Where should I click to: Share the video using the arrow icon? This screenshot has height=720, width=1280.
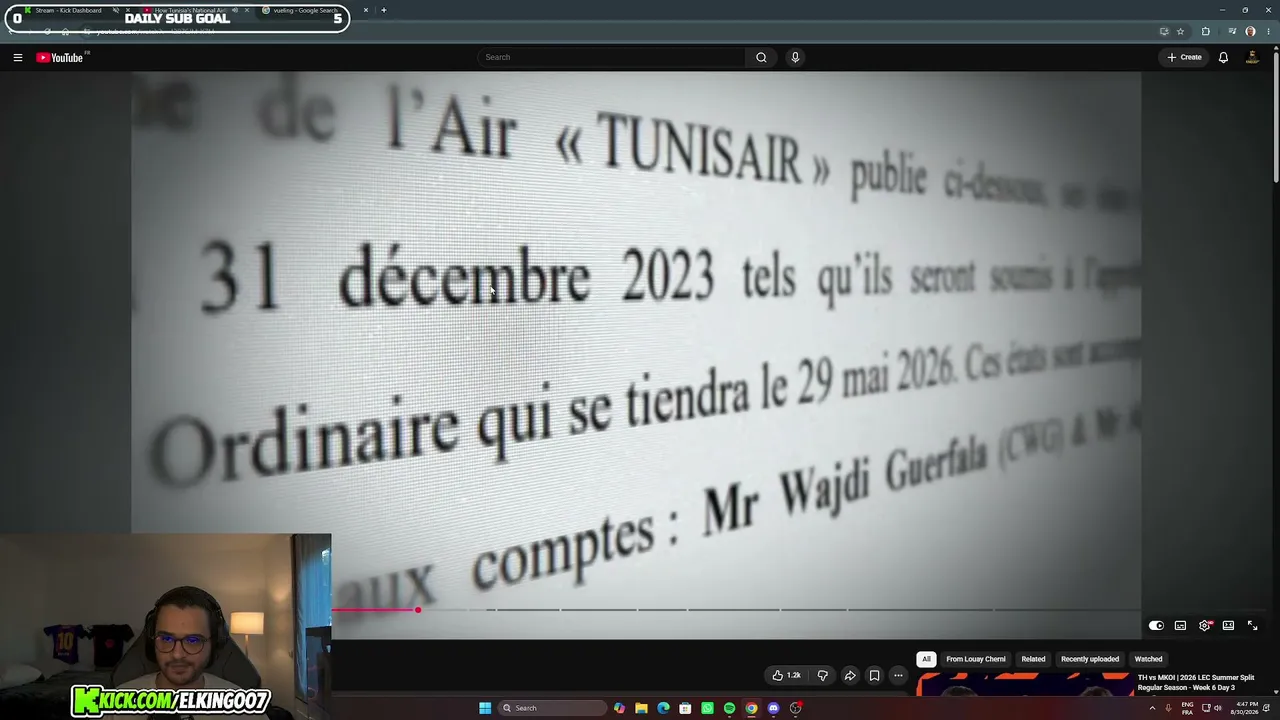(x=849, y=676)
